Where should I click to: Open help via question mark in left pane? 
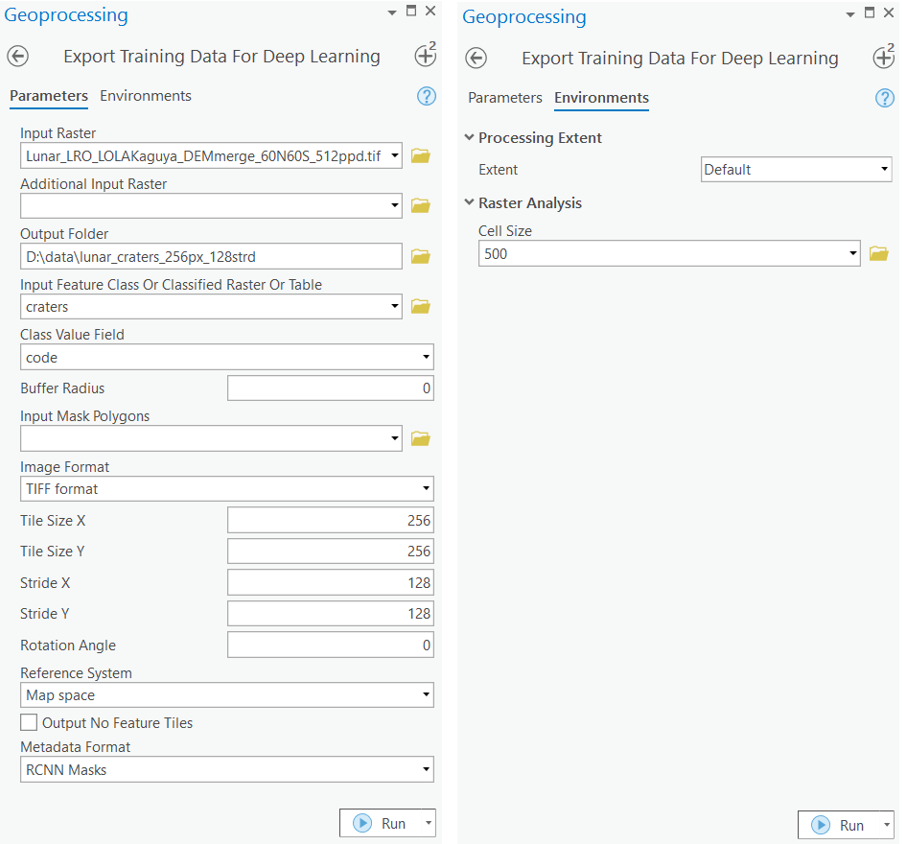tap(426, 96)
